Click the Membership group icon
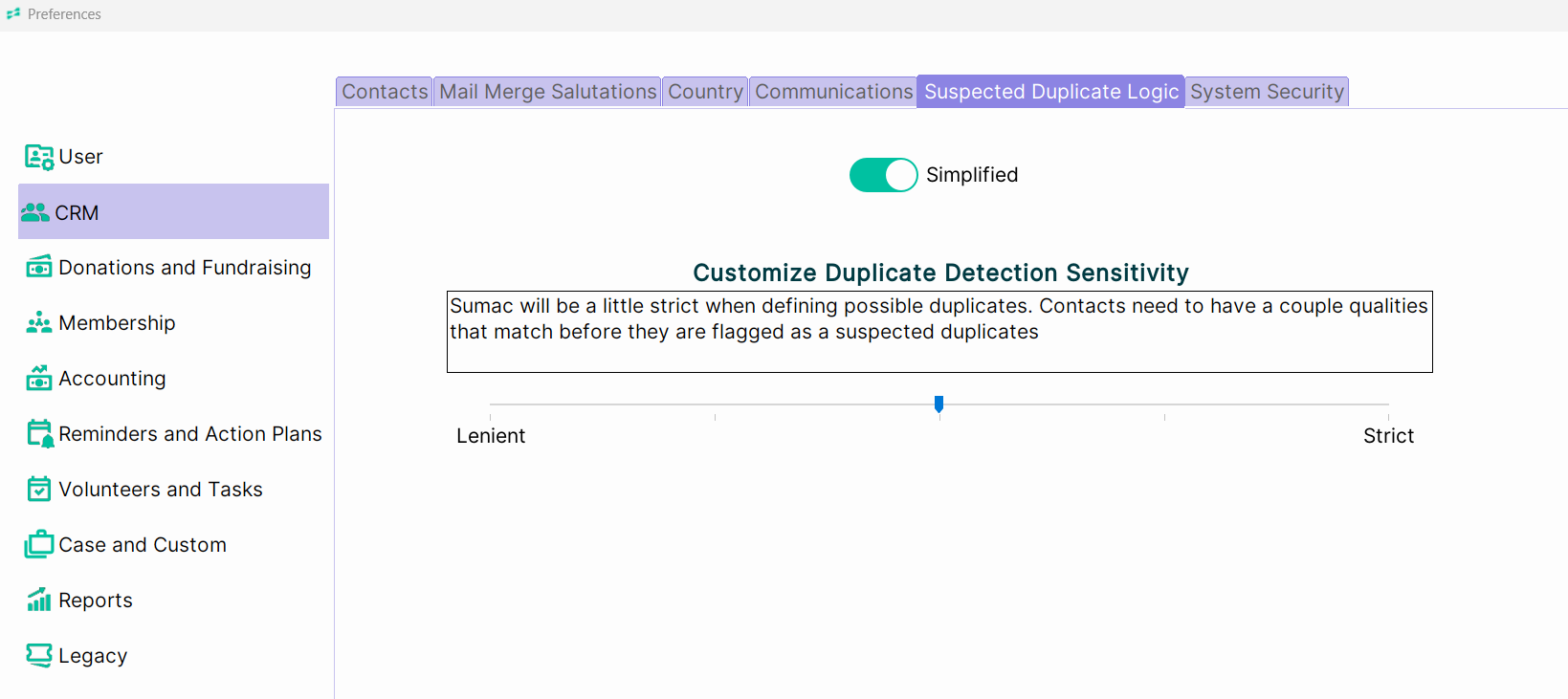This screenshot has height=699, width=1568. [x=39, y=323]
